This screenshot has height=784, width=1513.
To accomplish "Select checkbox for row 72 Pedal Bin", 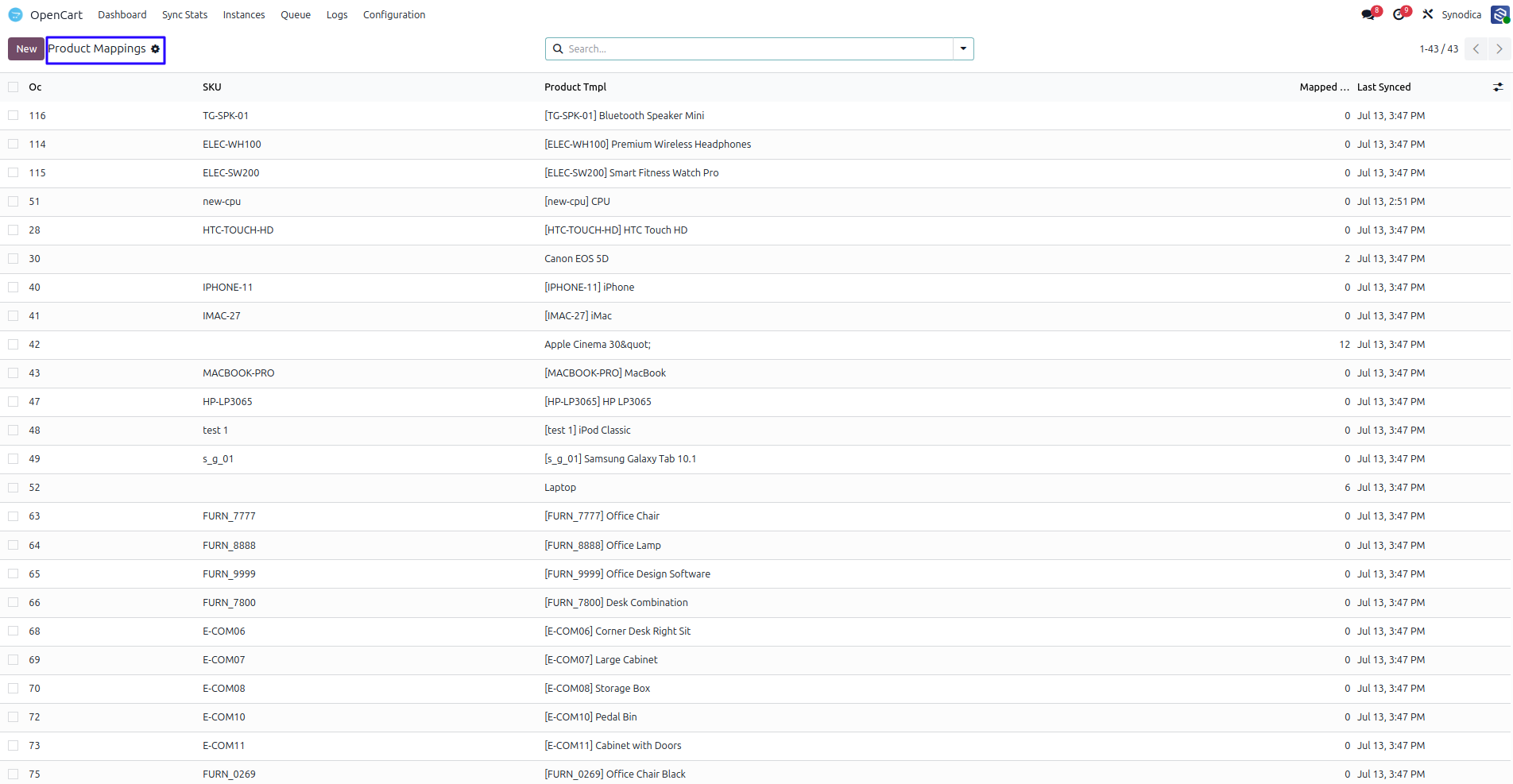I will tap(14, 717).
